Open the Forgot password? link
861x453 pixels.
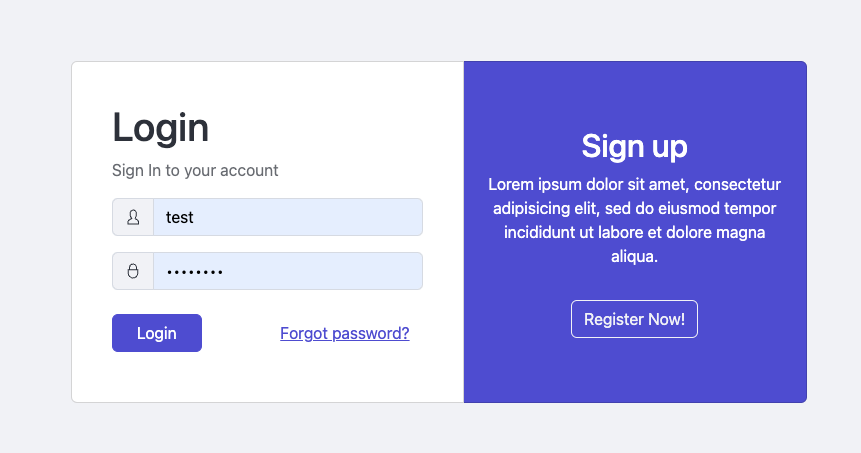point(345,333)
